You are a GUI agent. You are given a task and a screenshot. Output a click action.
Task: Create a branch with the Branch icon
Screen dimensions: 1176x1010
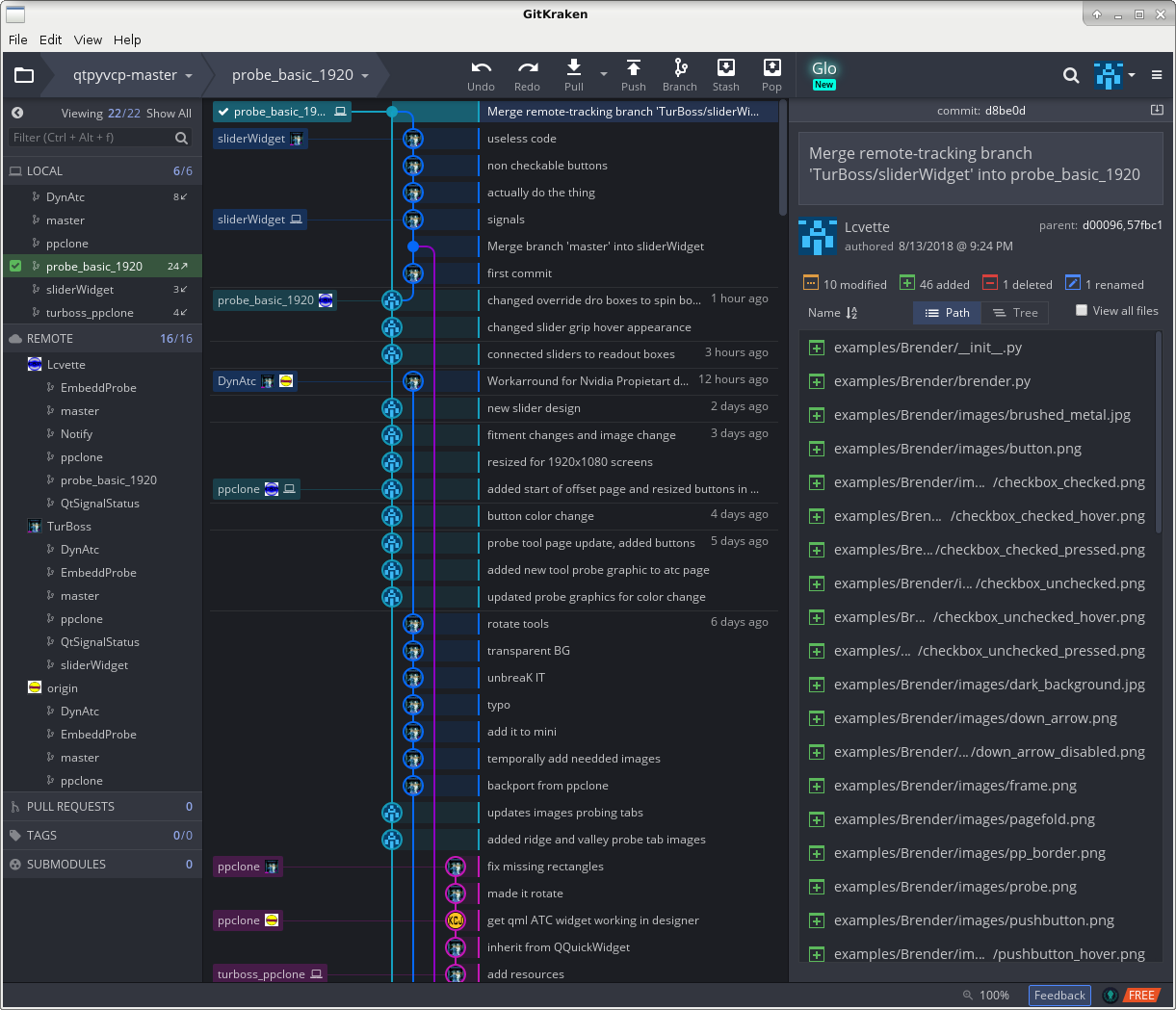pos(680,67)
